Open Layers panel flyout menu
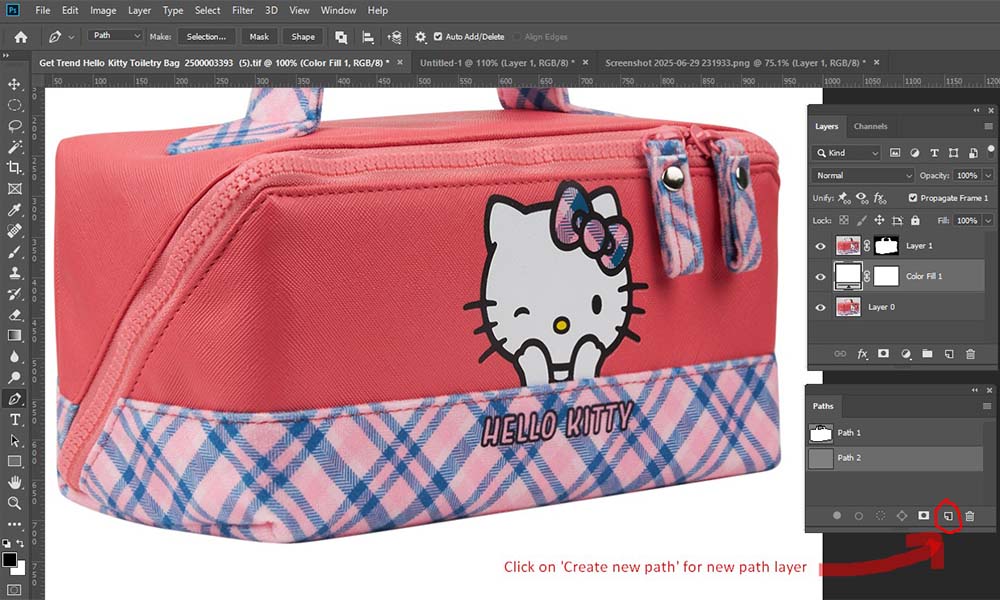 (x=988, y=126)
